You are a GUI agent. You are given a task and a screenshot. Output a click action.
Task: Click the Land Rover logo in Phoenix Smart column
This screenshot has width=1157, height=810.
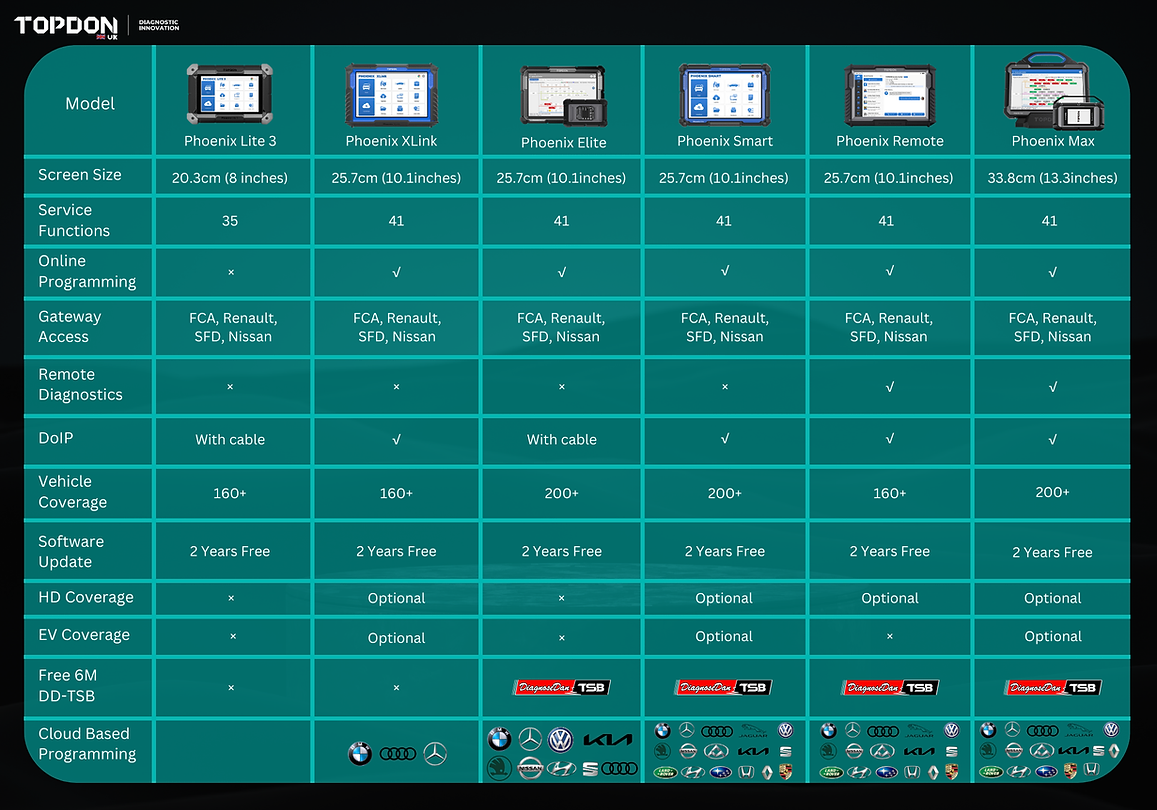[x=665, y=772]
